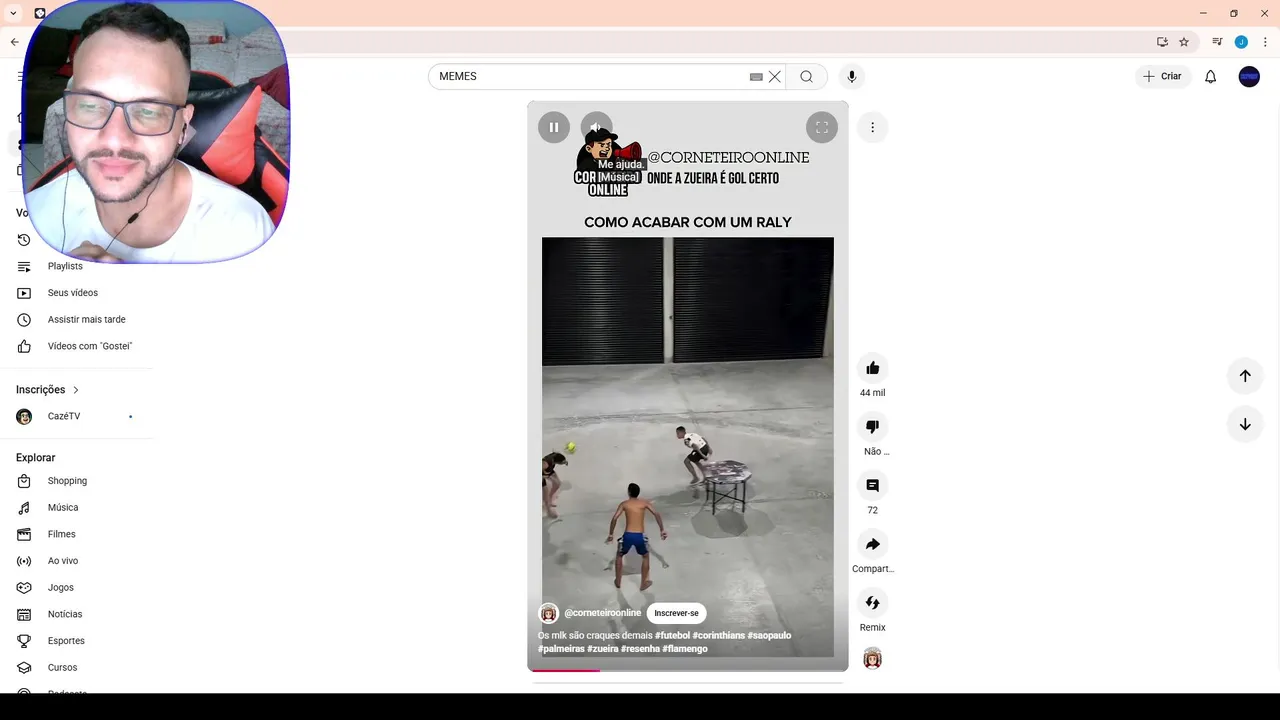Go to the previous Short arrow
This screenshot has height=720, width=1280.
(x=1245, y=376)
